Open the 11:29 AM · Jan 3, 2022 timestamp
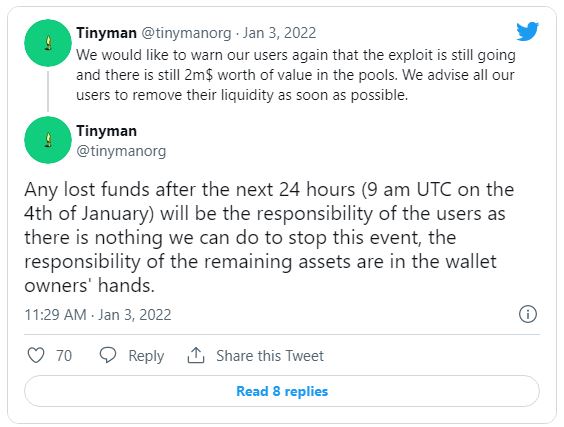This screenshot has height=427, width=564. [98, 315]
